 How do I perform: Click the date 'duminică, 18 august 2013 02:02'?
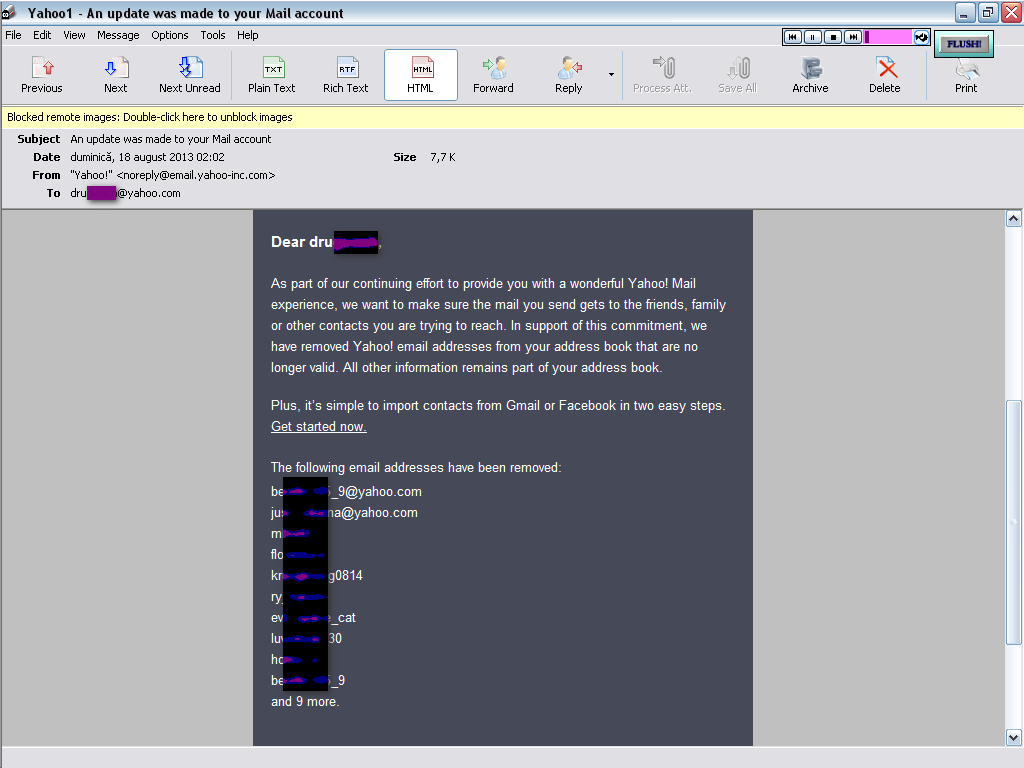148,157
